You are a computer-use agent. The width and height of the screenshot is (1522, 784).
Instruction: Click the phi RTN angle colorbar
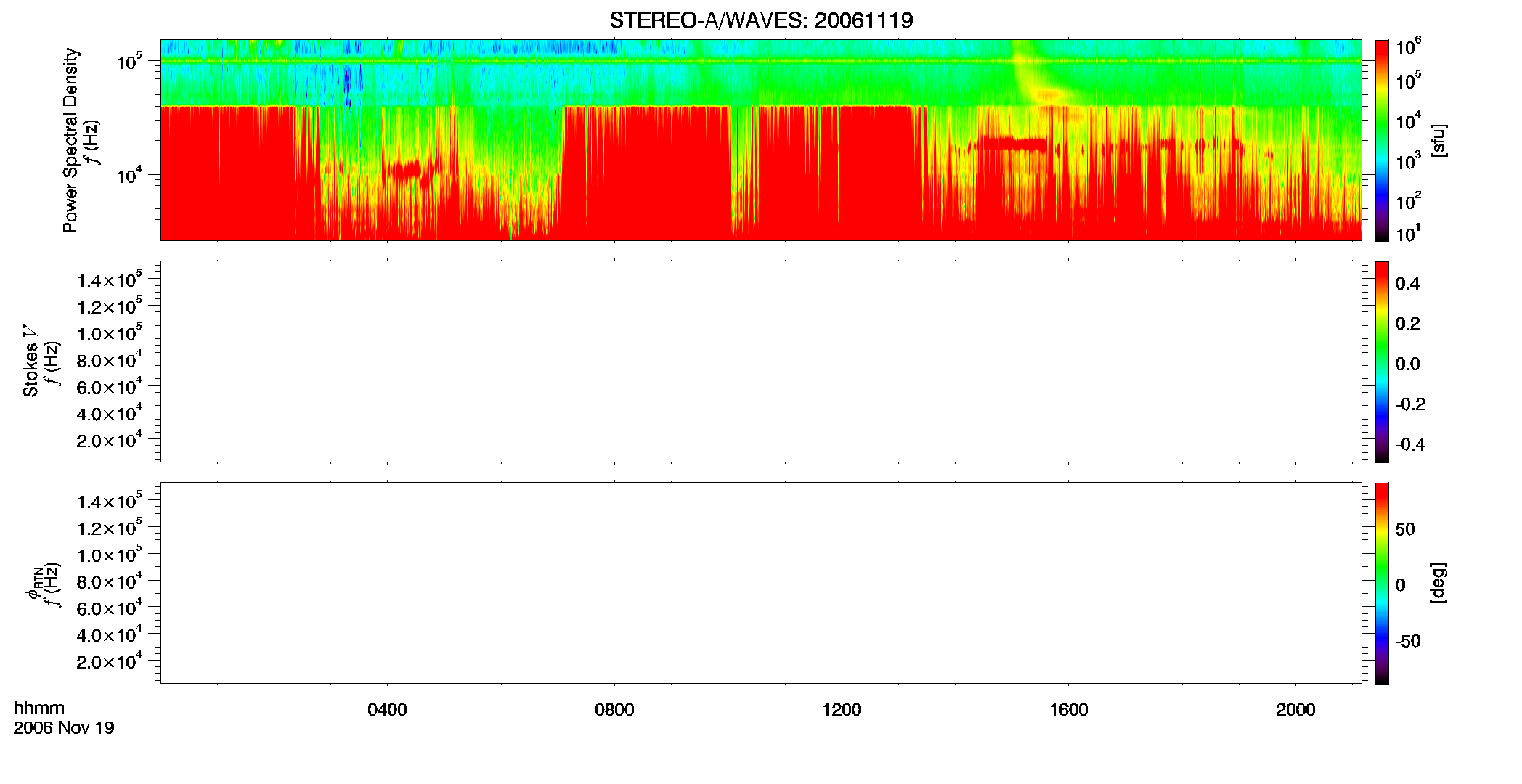(x=1382, y=583)
